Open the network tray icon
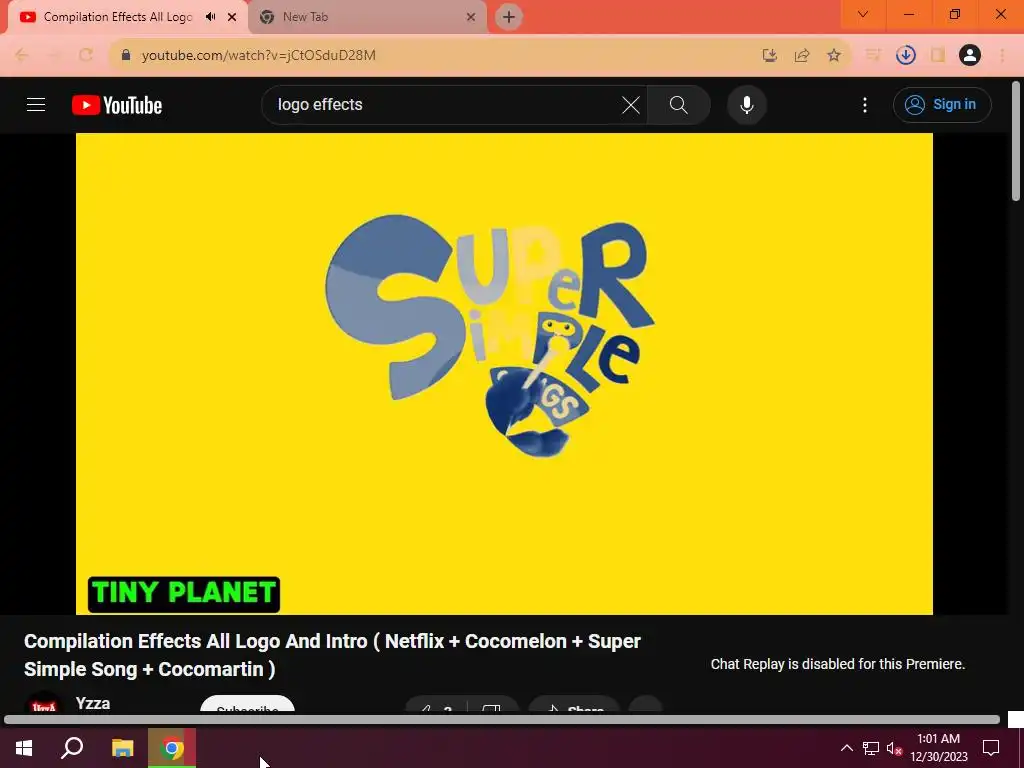Screen dimensions: 1024x768 [x=871, y=748]
